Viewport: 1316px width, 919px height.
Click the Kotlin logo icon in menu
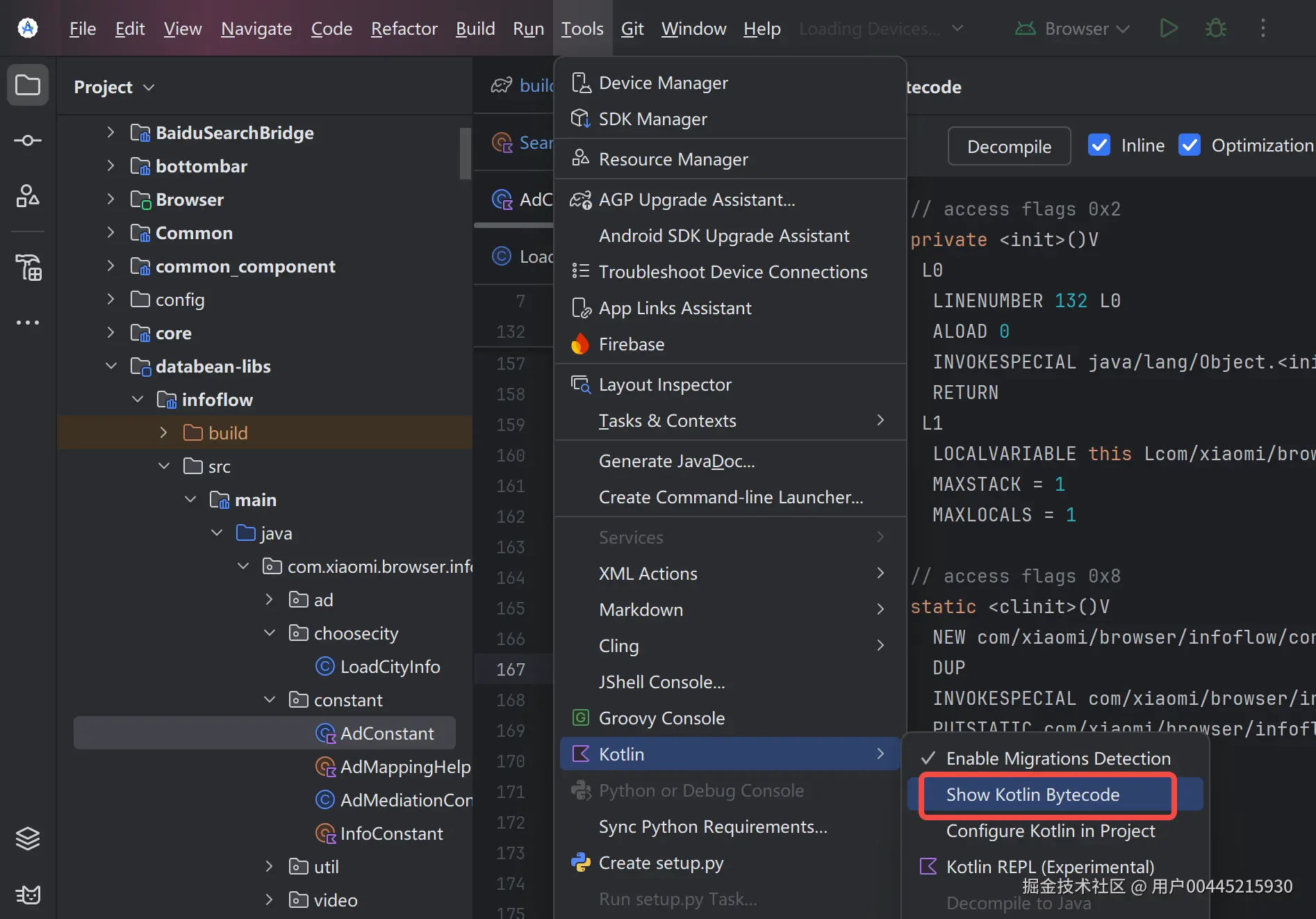click(x=580, y=754)
